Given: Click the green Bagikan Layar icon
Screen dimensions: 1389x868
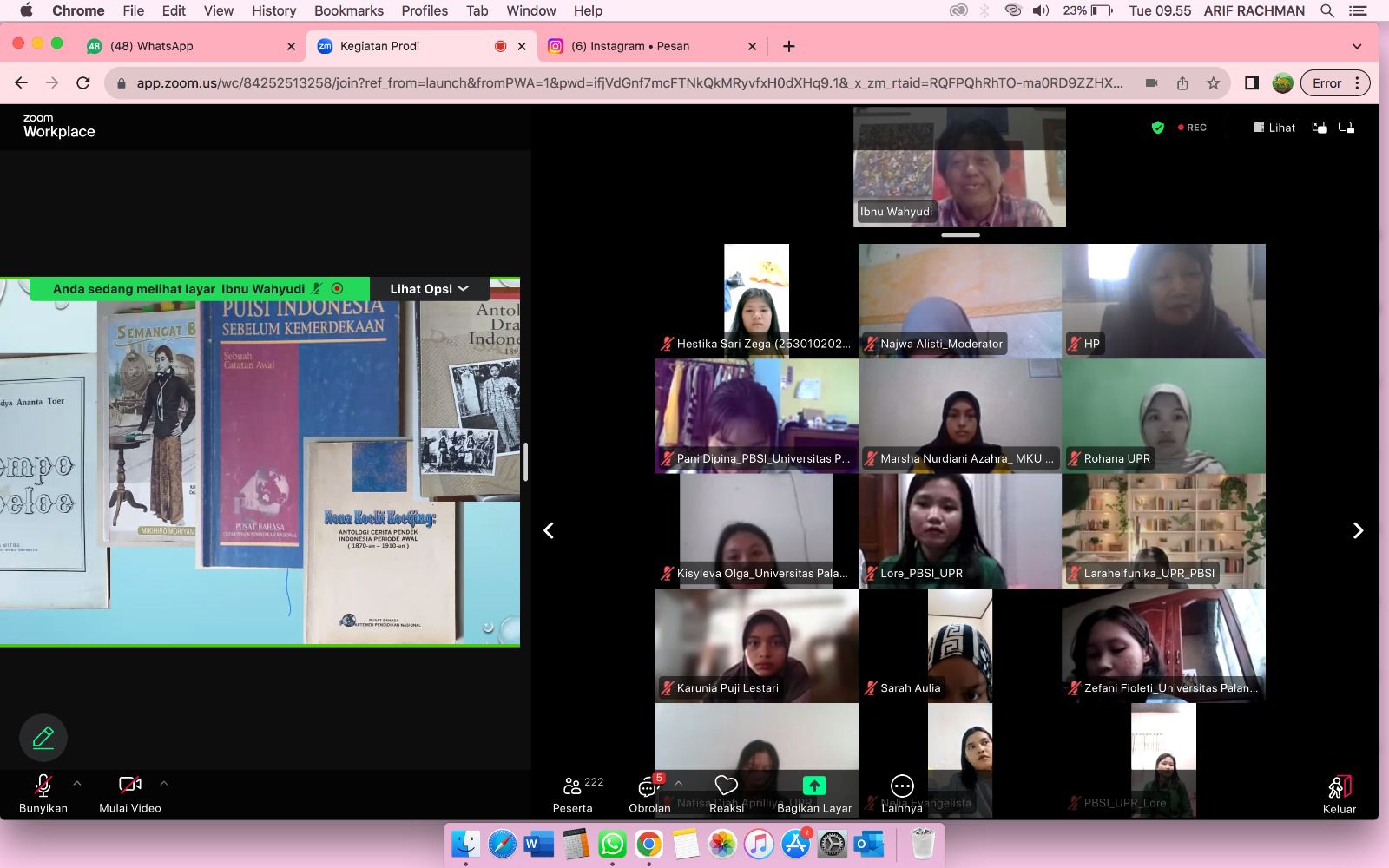Looking at the screenshot, I should click(813, 786).
